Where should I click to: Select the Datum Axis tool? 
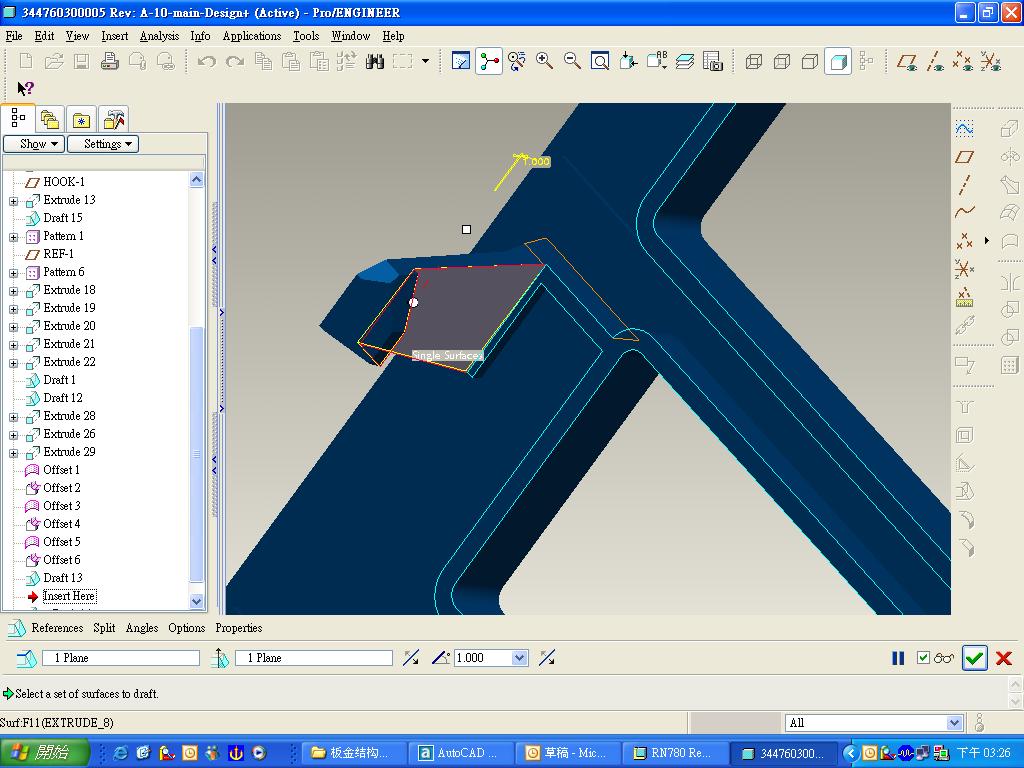[964, 185]
